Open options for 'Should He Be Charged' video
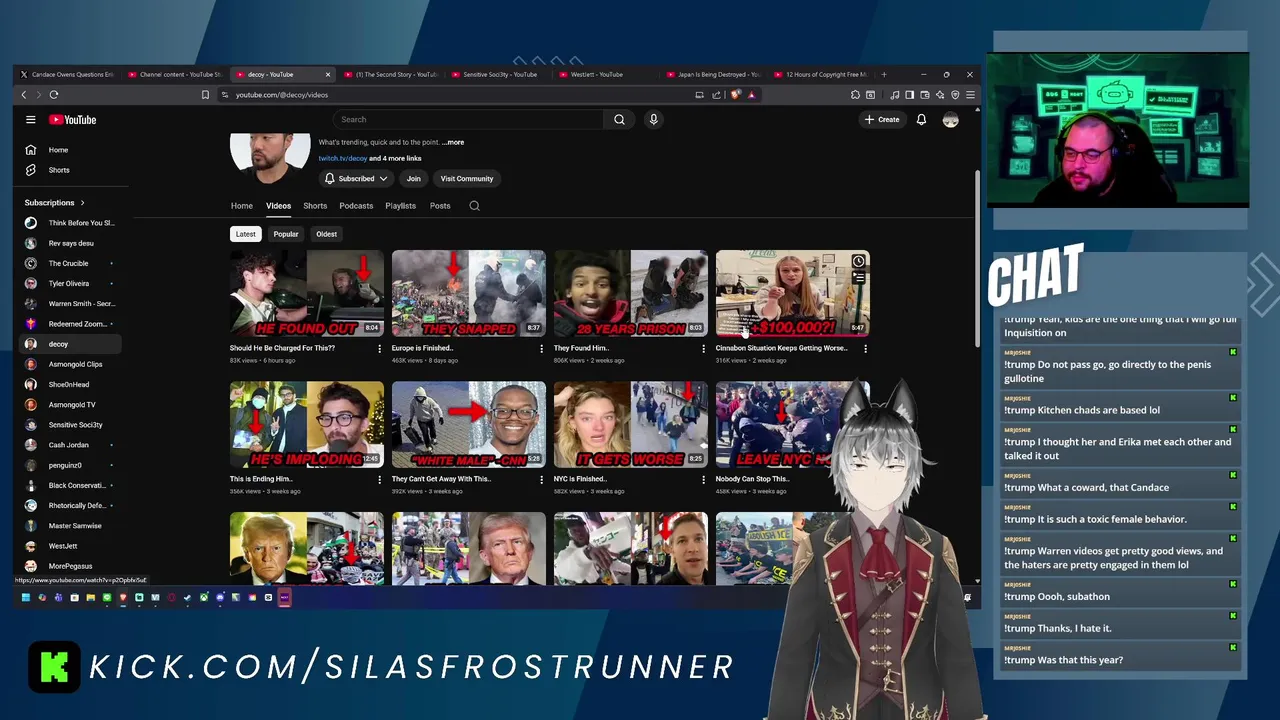This screenshot has height=720, width=1280. click(379, 349)
